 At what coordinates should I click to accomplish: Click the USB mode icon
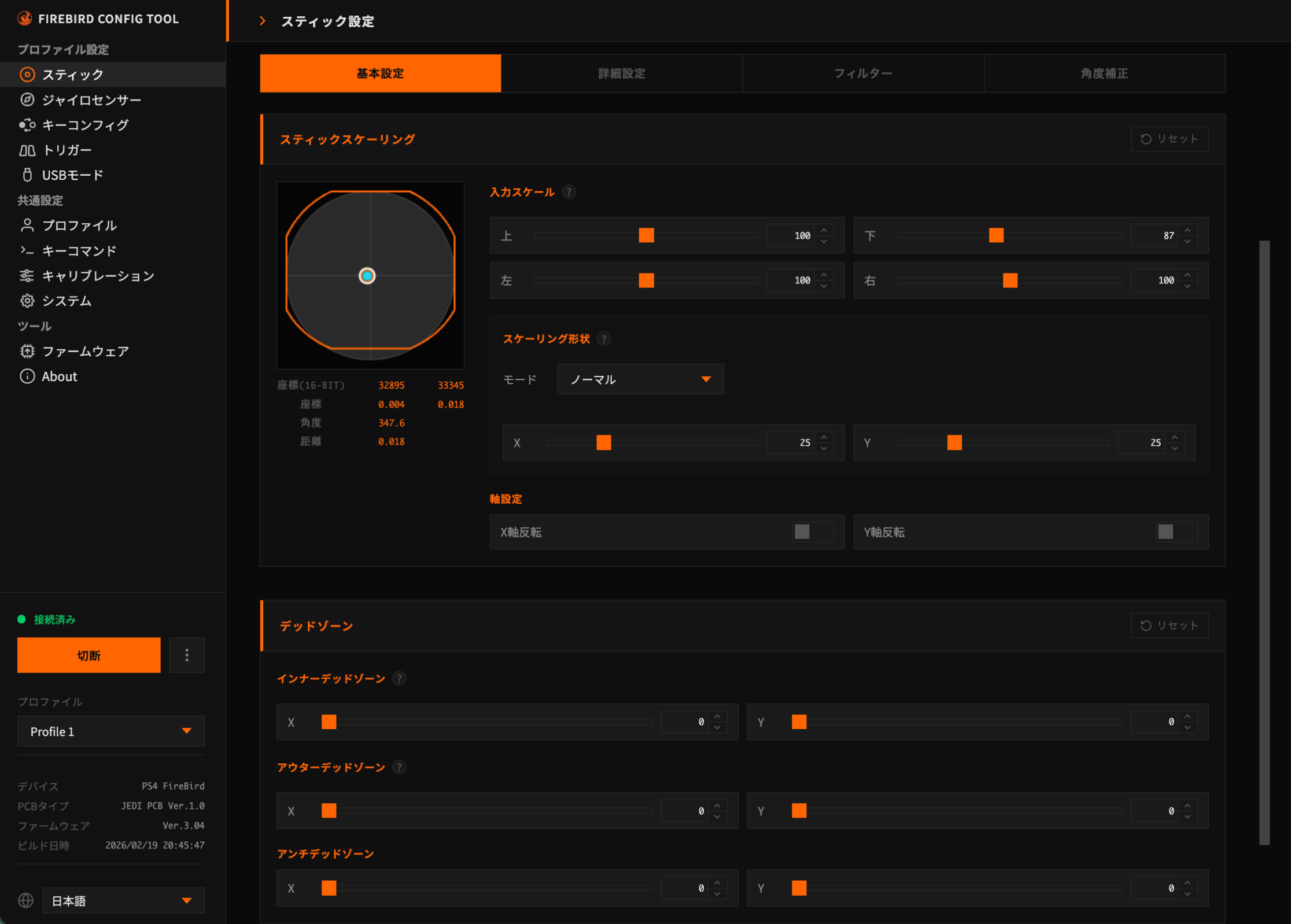pos(27,175)
